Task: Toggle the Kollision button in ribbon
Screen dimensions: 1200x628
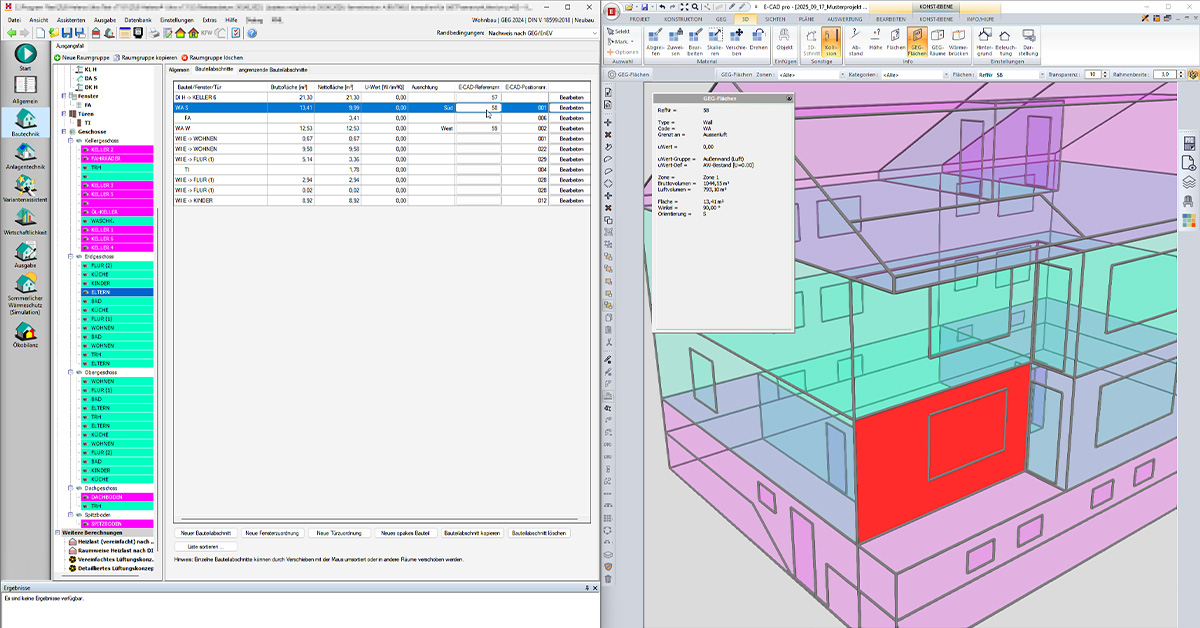Action: (x=831, y=41)
